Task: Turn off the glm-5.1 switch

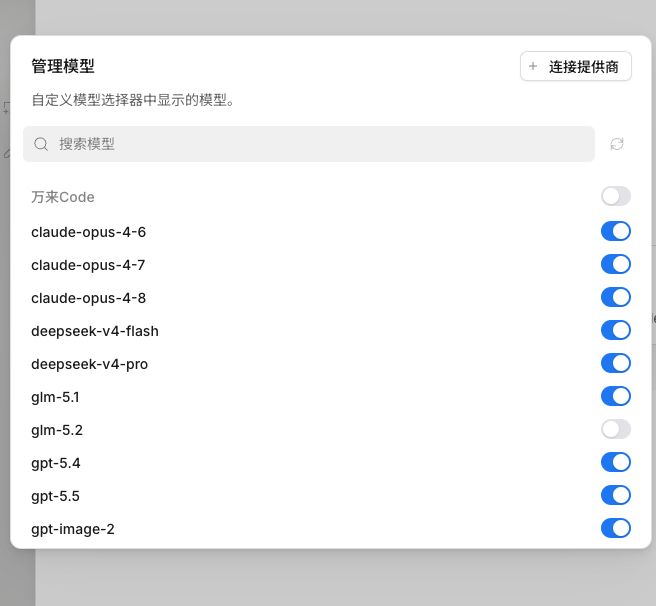Action: pyautogui.click(x=616, y=396)
